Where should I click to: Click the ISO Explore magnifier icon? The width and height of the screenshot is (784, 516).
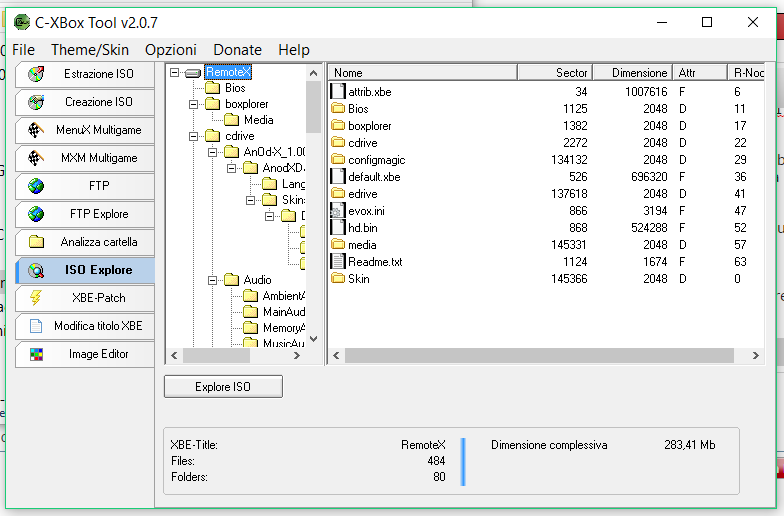[x=36, y=270]
